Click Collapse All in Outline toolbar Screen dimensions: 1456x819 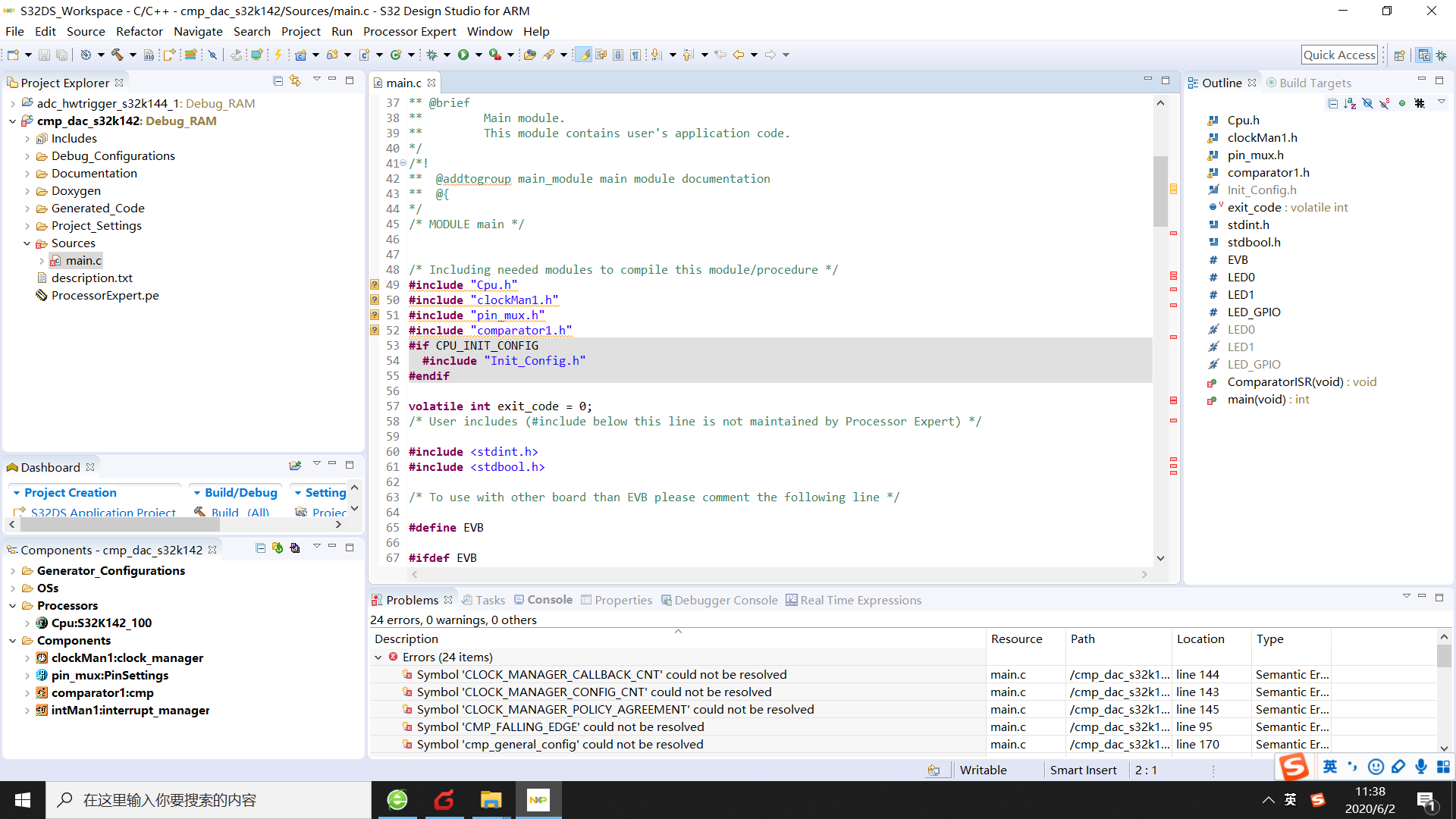point(1332,103)
